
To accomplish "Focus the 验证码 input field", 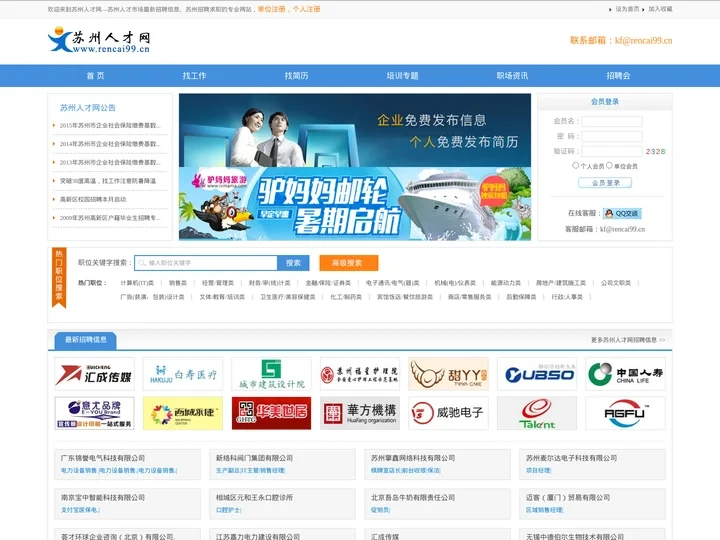I will [x=612, y=151].
